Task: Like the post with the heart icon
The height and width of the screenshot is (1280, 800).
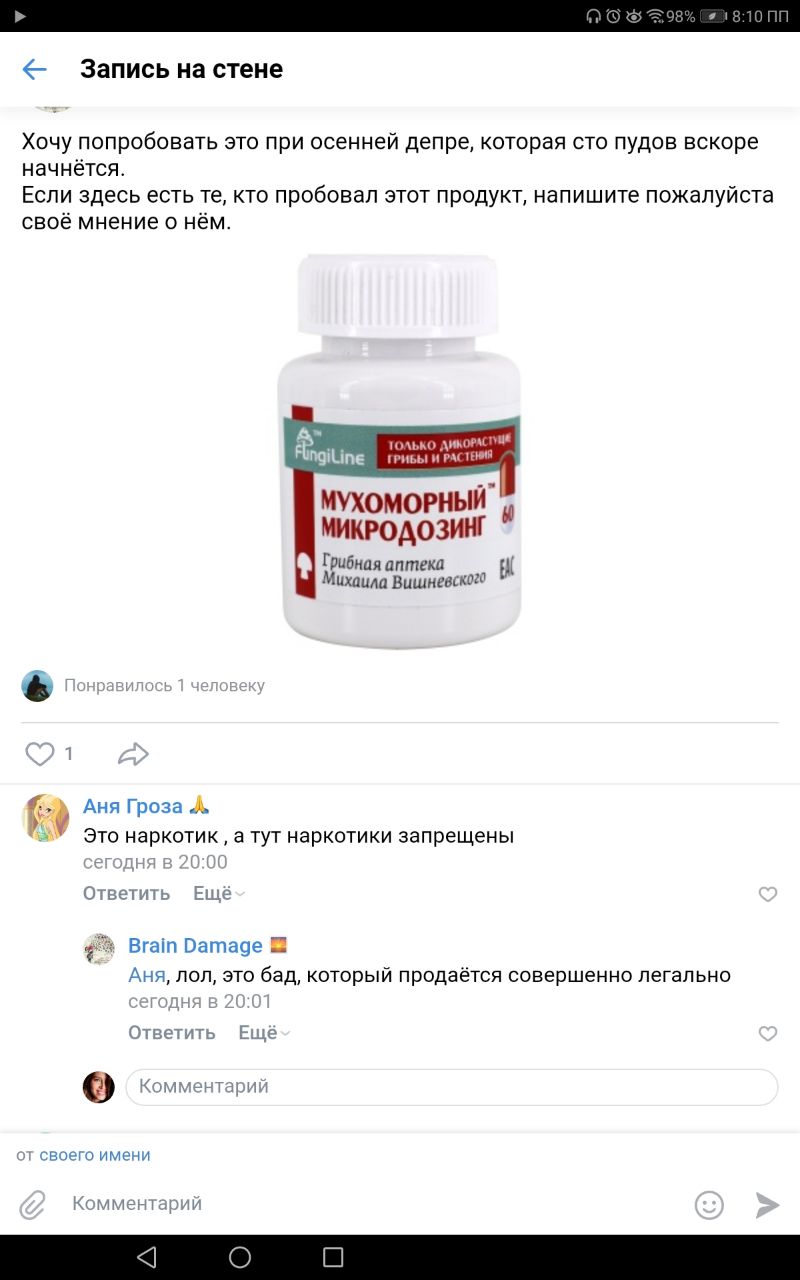Action: tap(39, 754)
